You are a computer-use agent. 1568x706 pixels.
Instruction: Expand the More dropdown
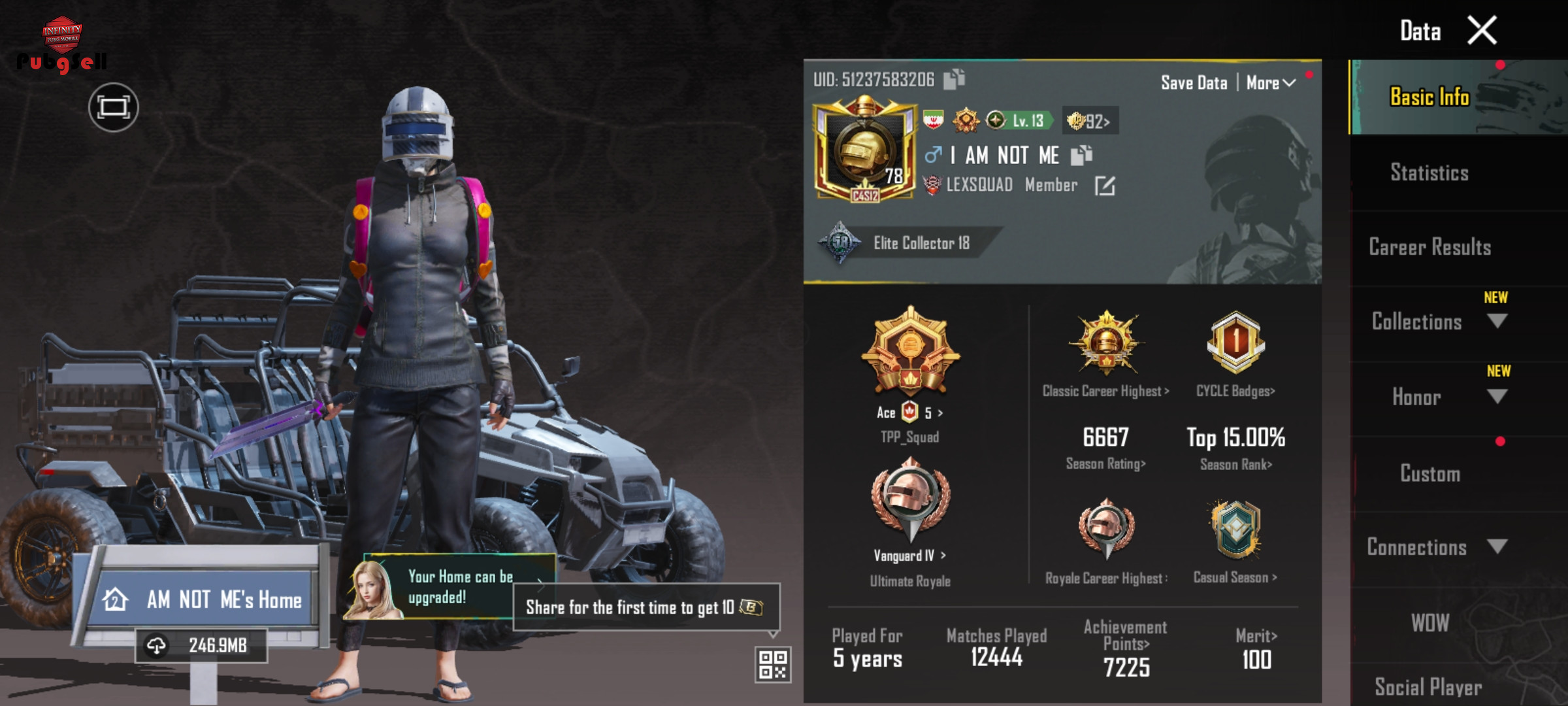1271,83
